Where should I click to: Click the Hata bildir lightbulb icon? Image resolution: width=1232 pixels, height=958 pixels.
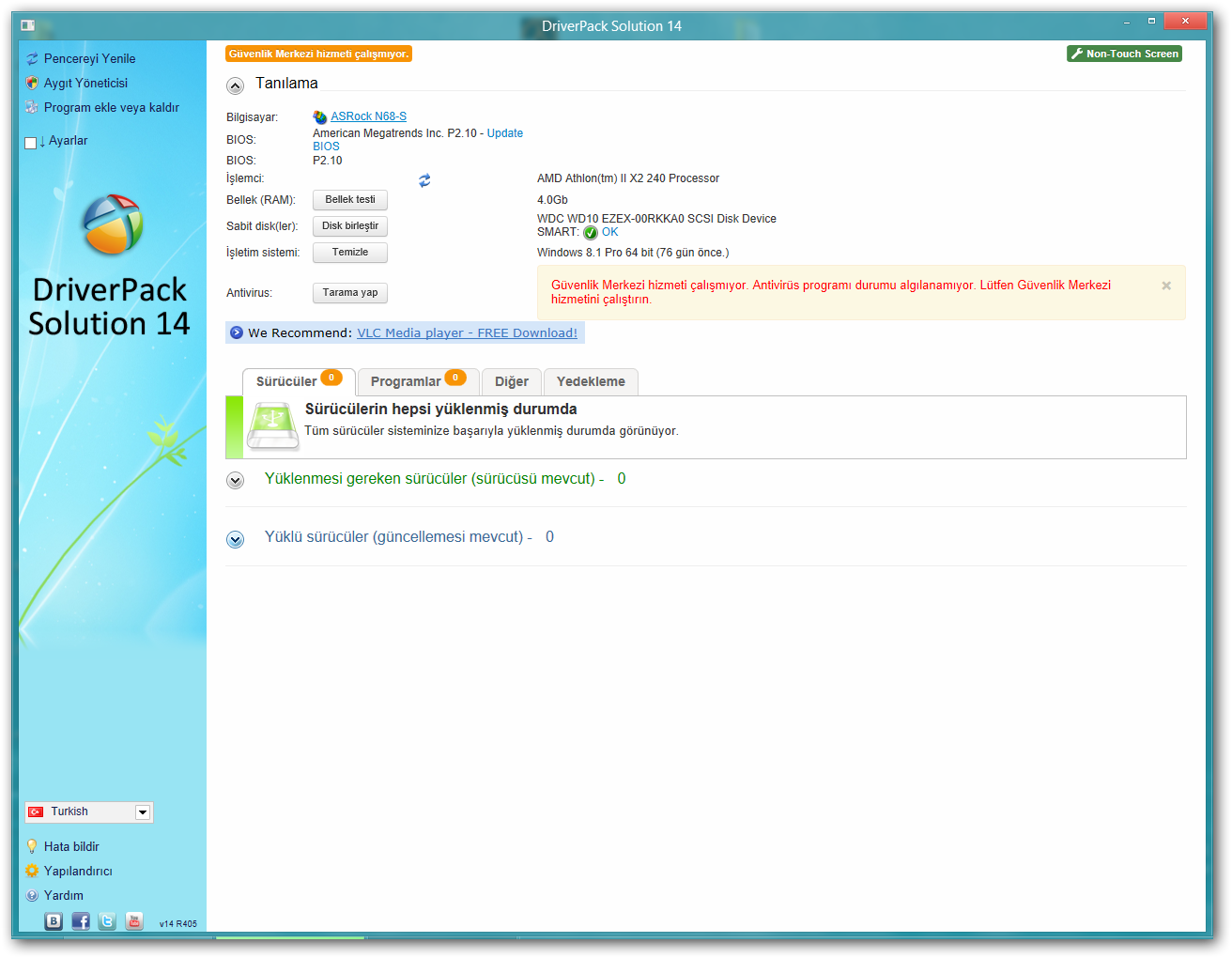pyautogui.click(x=32, y=846)
